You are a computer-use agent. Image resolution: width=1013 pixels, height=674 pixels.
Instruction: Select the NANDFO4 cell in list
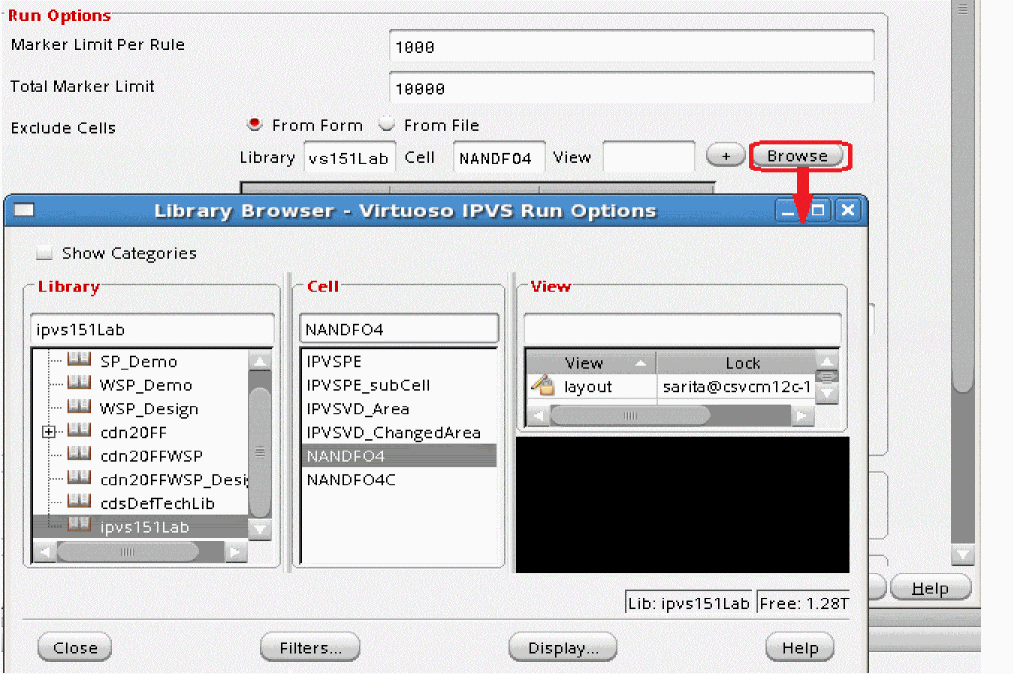click(x=399, y=456)
